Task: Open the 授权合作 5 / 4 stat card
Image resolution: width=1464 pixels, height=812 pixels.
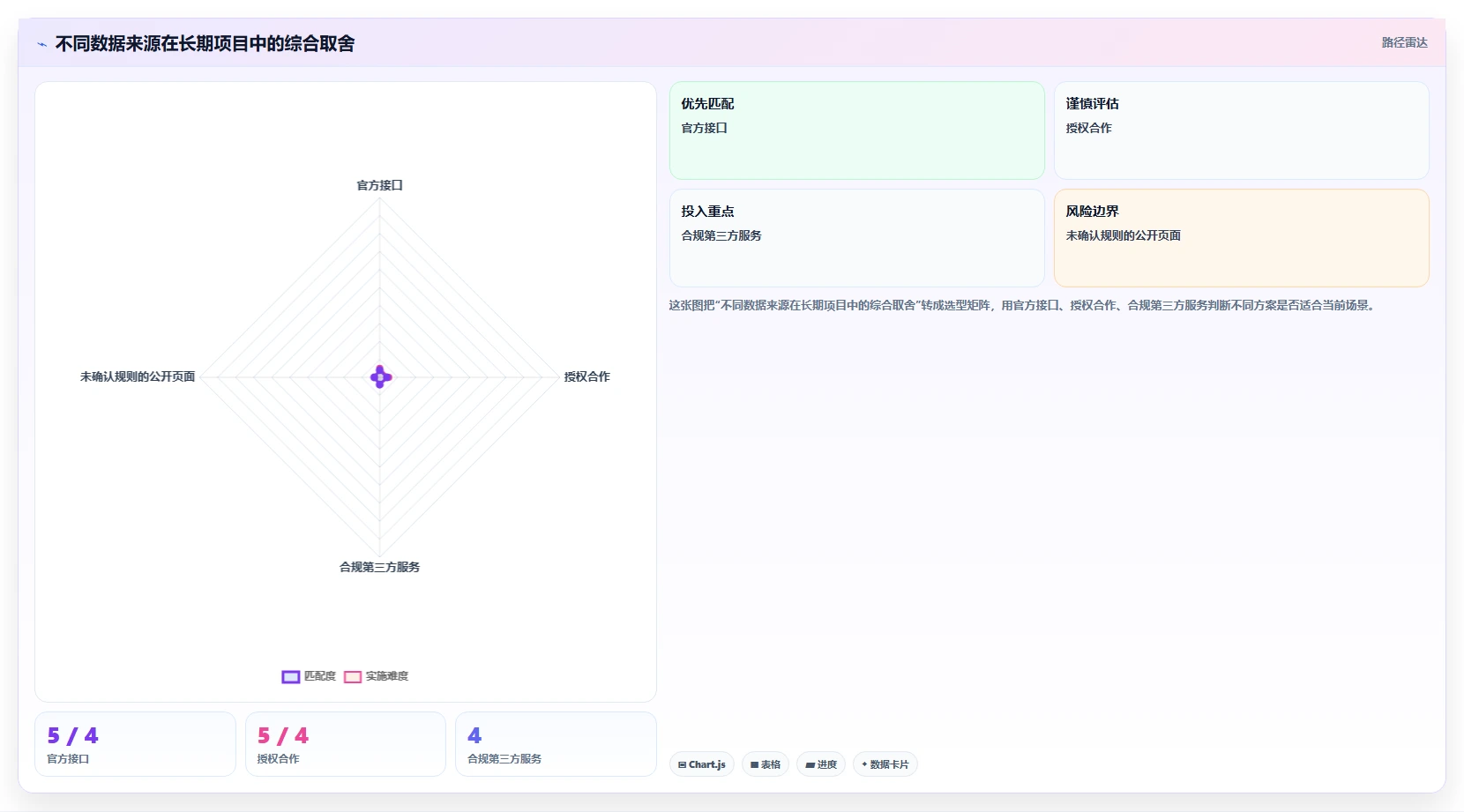Action: [x=345, y=744]
